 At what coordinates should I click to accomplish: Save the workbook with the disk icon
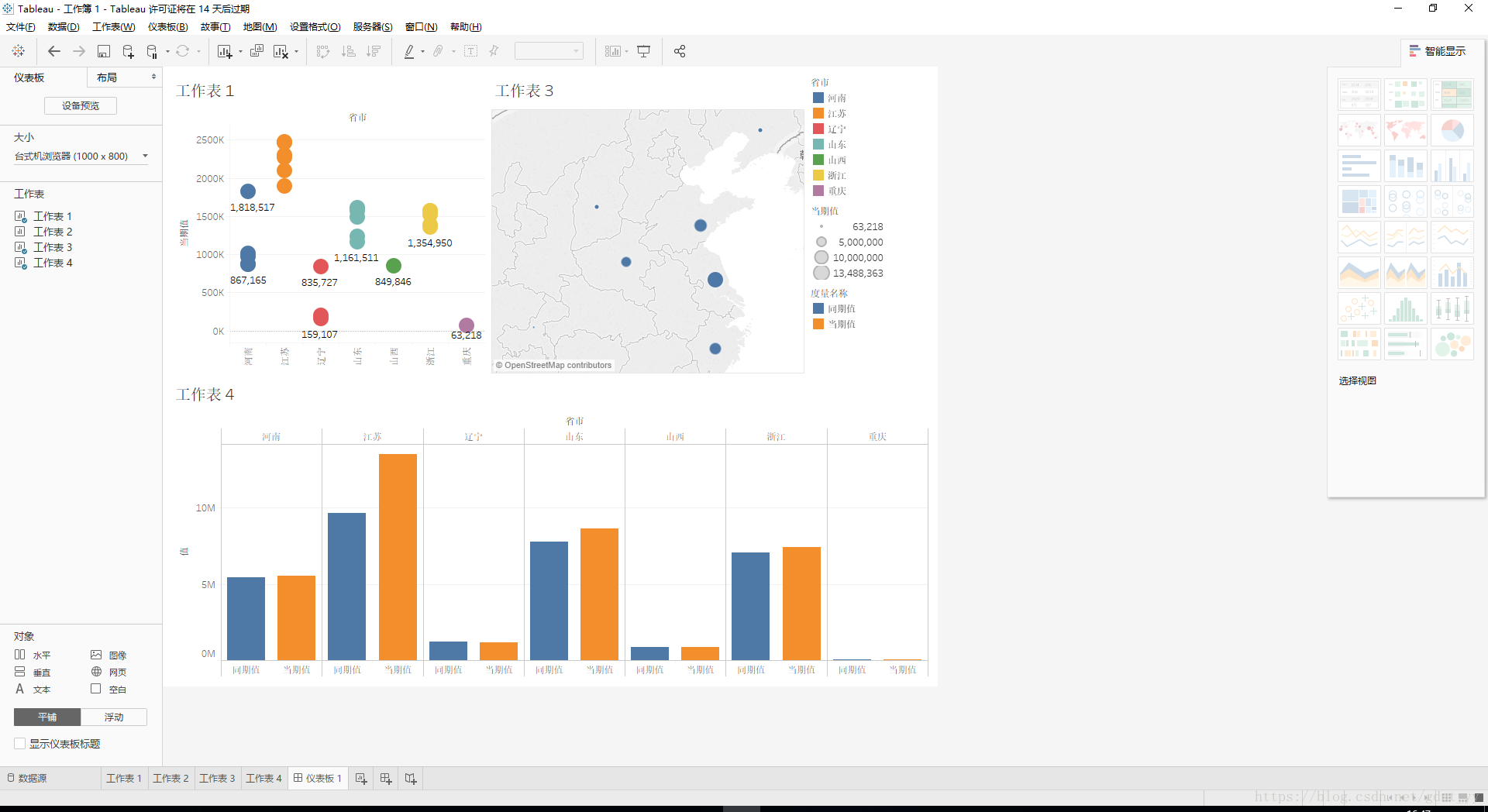click(x=104, y=51)
